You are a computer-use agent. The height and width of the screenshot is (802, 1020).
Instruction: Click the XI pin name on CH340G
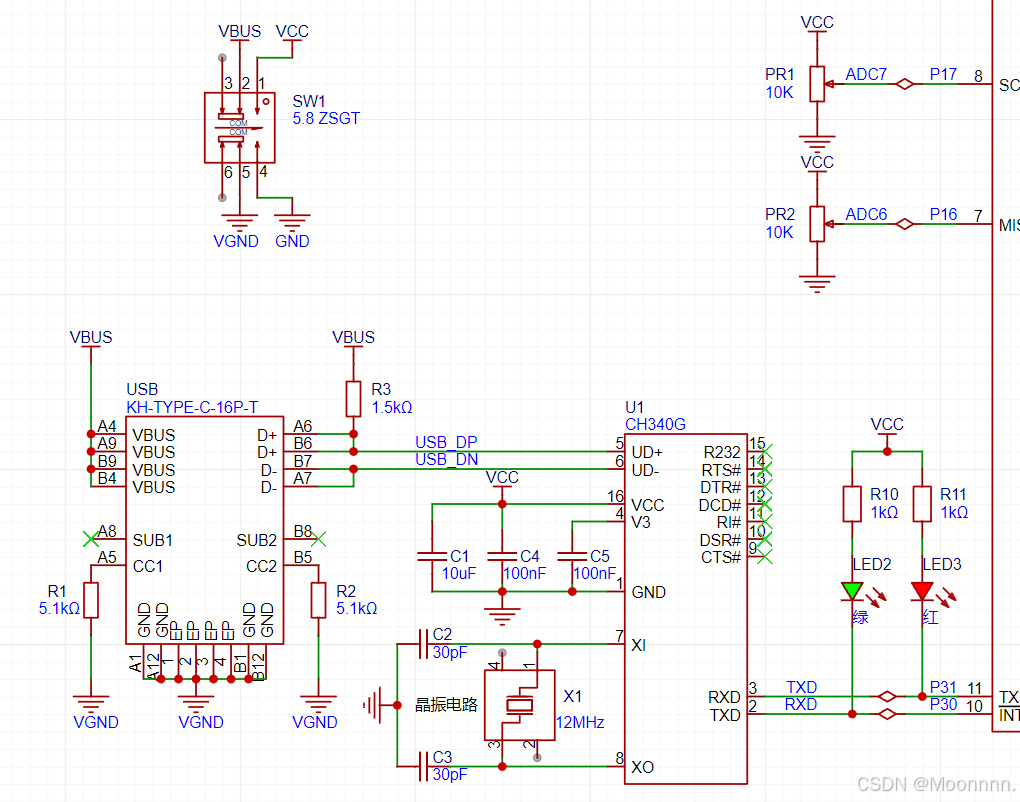pyautogui.click(x=638, y=645)
